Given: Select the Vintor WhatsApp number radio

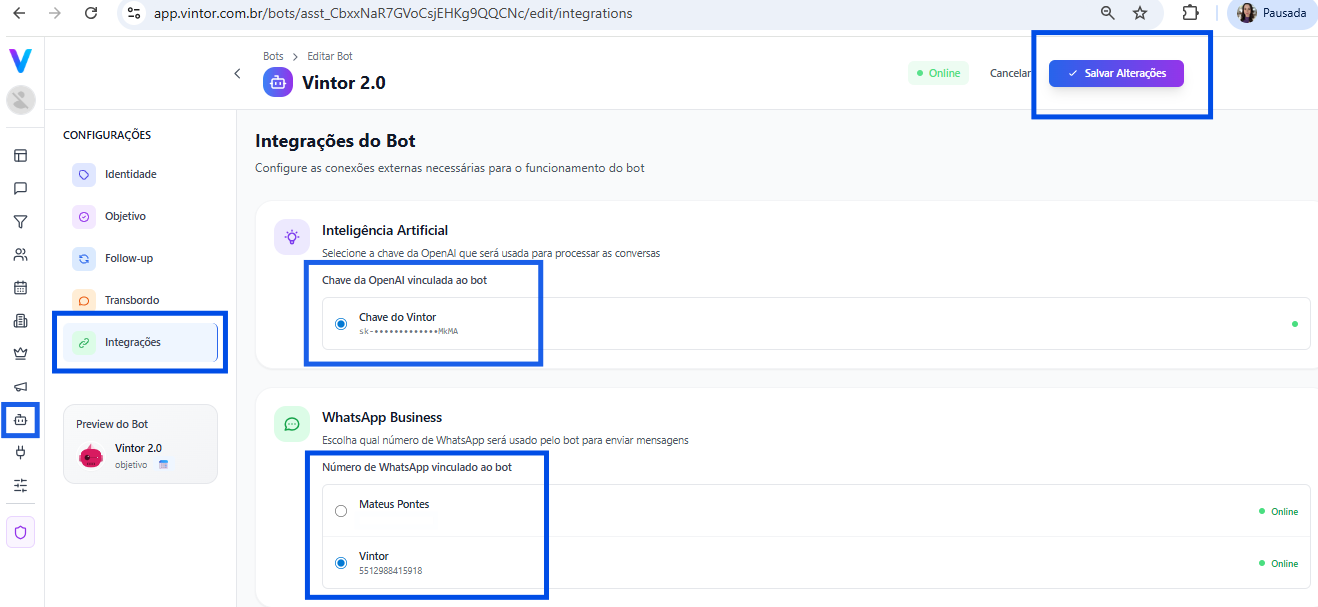Looking at the screenshot, I should tap(341, 563).
